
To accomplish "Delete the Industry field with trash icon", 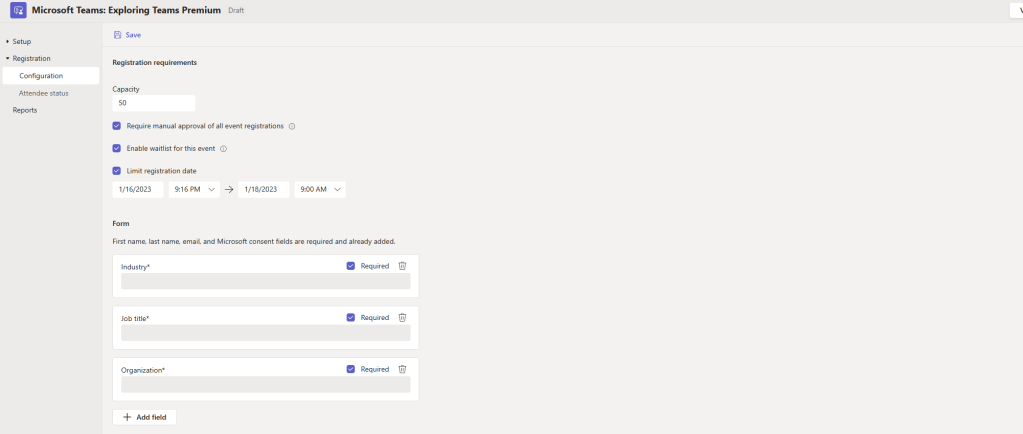I will [x=402, y=266].
